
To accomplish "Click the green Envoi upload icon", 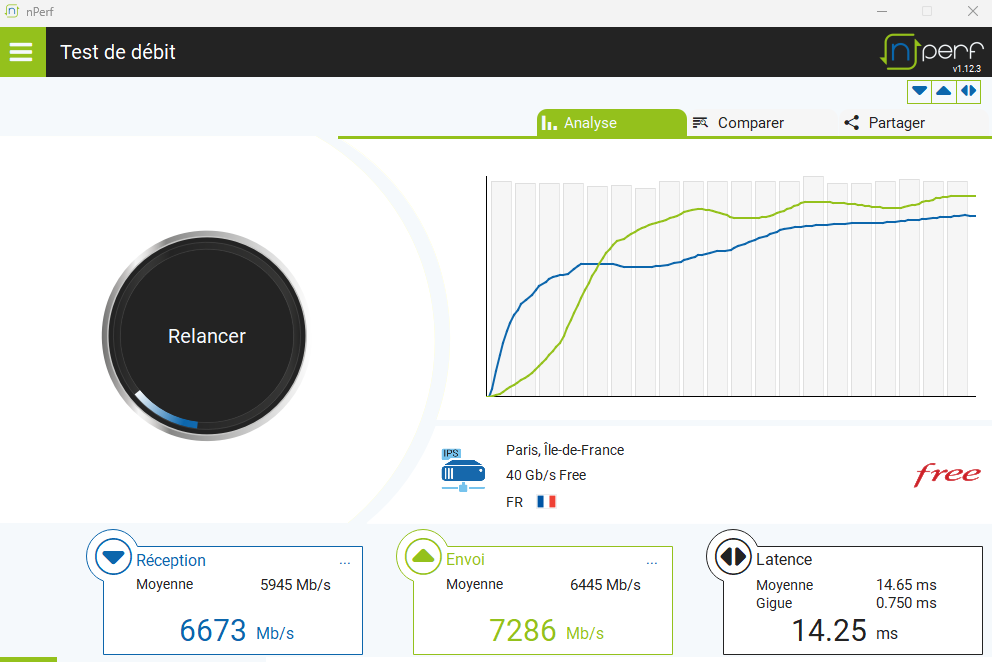I will [x=422, y=556].
